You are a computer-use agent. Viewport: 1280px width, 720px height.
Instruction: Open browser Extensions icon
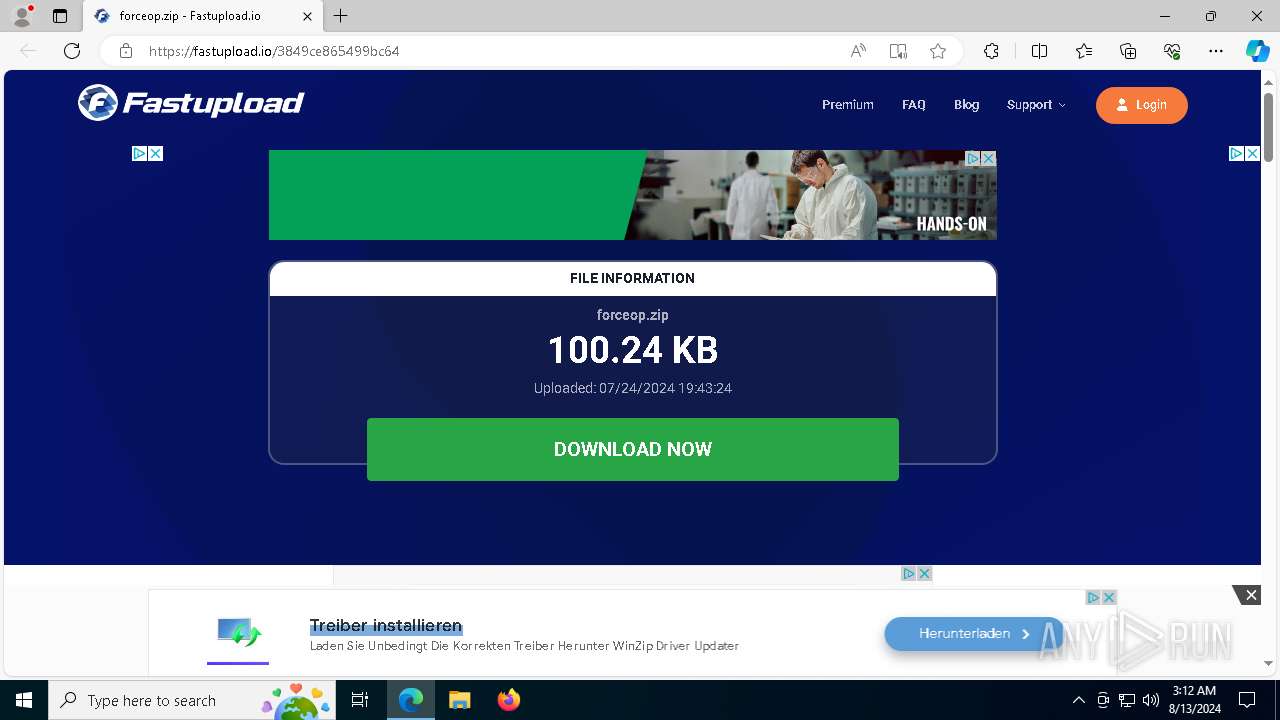(x=991, y=51)
